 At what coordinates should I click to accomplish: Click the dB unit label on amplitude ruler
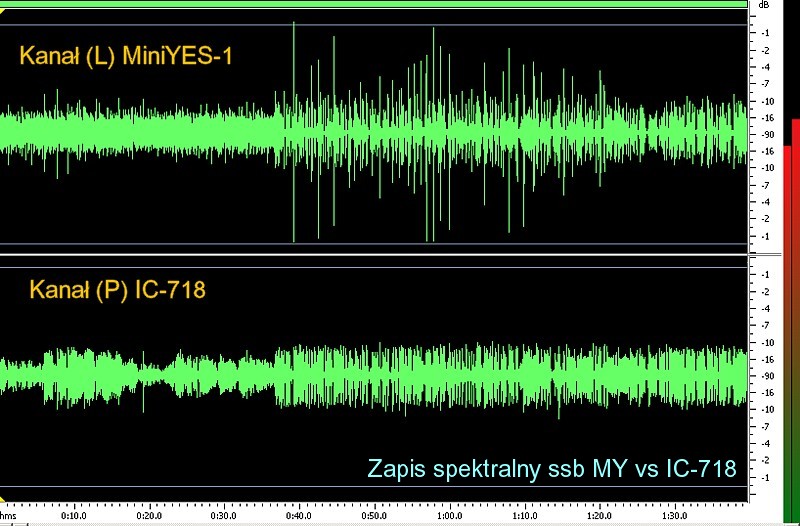764,5
